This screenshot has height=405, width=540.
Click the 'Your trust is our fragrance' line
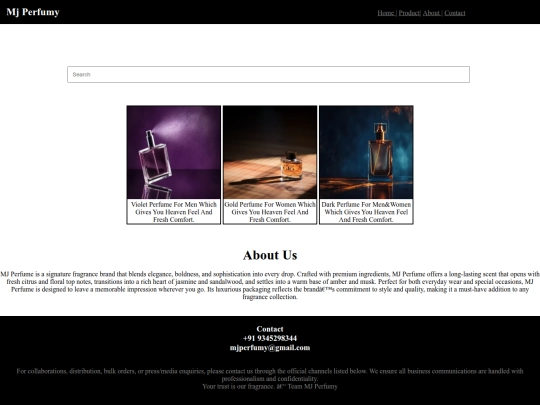point(270,386)
